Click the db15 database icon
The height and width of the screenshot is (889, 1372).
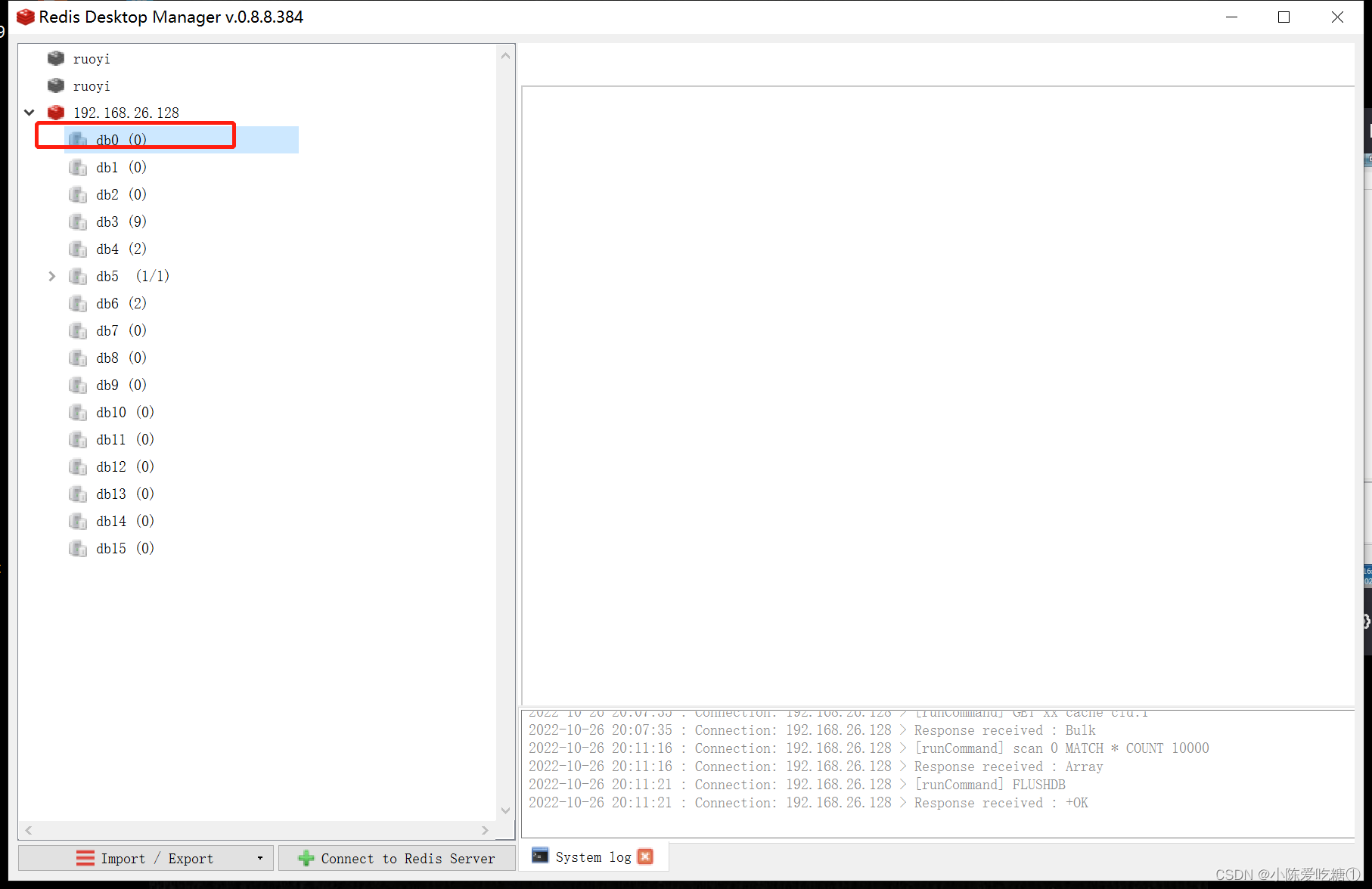pyautogui.click(x=78, y=548)
